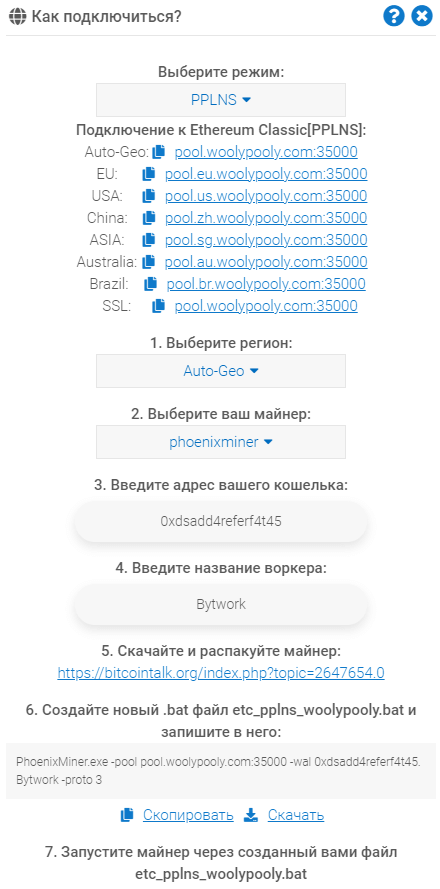Click the Скопировать copy link
Image resolution: width=440 pixels, height=889 pixels.
(x=188, y=815)
